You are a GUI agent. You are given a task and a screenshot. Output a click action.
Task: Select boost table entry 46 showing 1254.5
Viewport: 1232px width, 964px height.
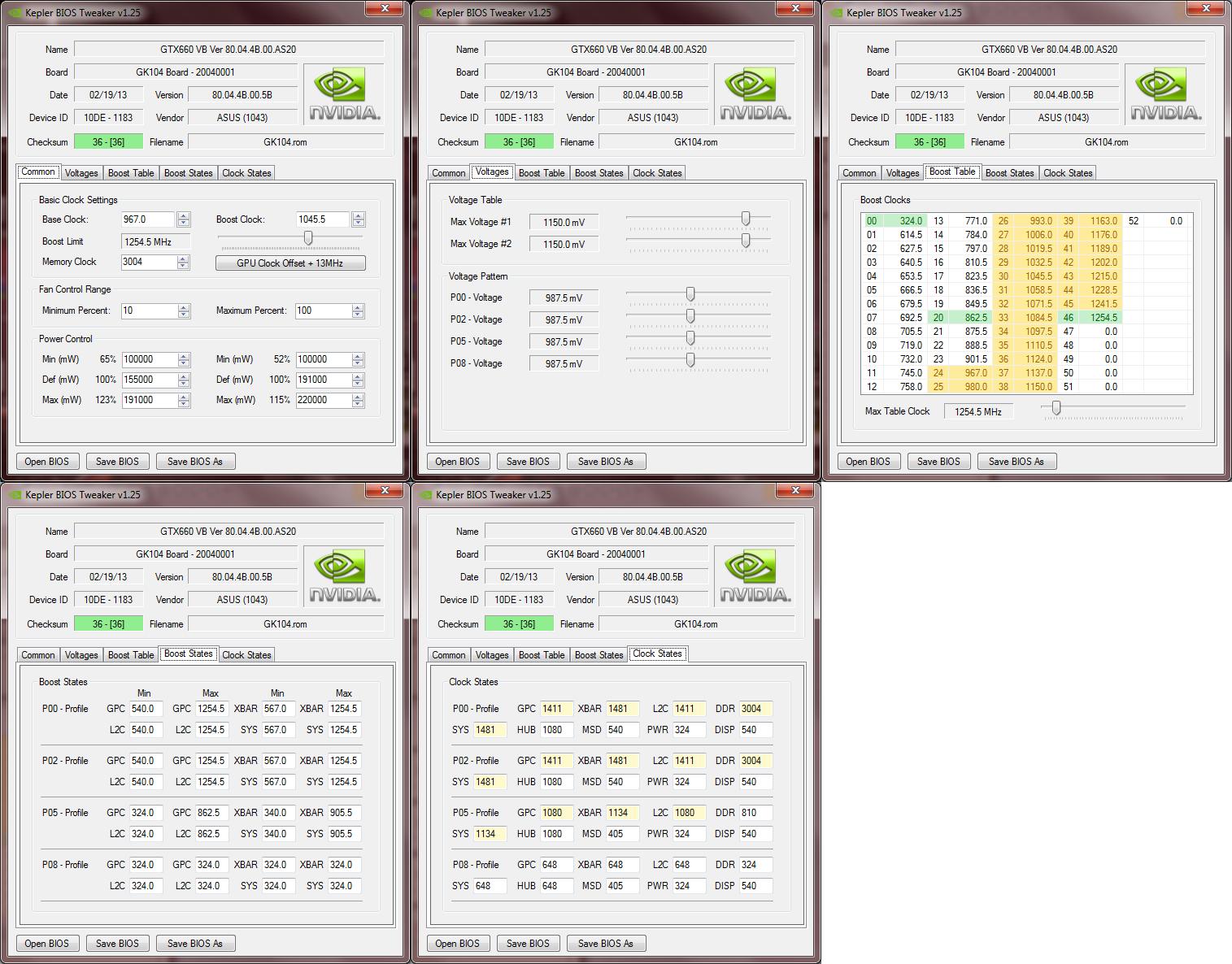(1090, 318)
